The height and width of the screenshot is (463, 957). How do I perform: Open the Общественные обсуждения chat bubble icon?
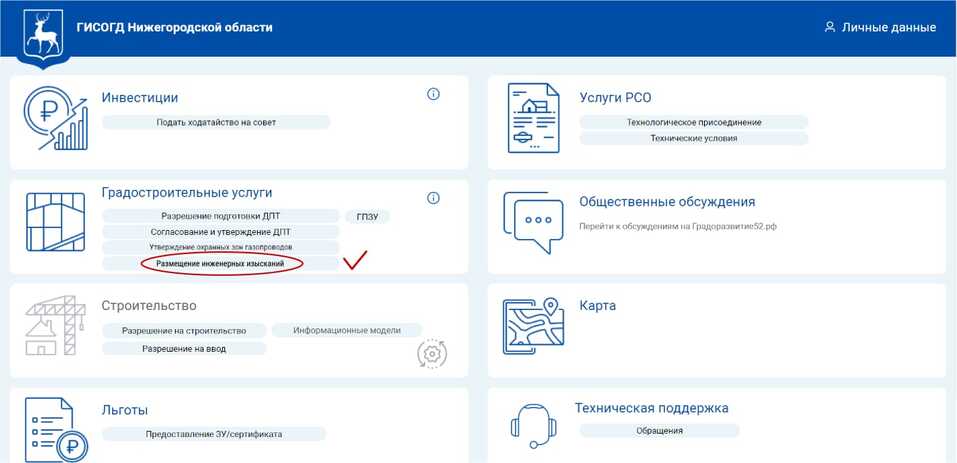coord(537,222)
